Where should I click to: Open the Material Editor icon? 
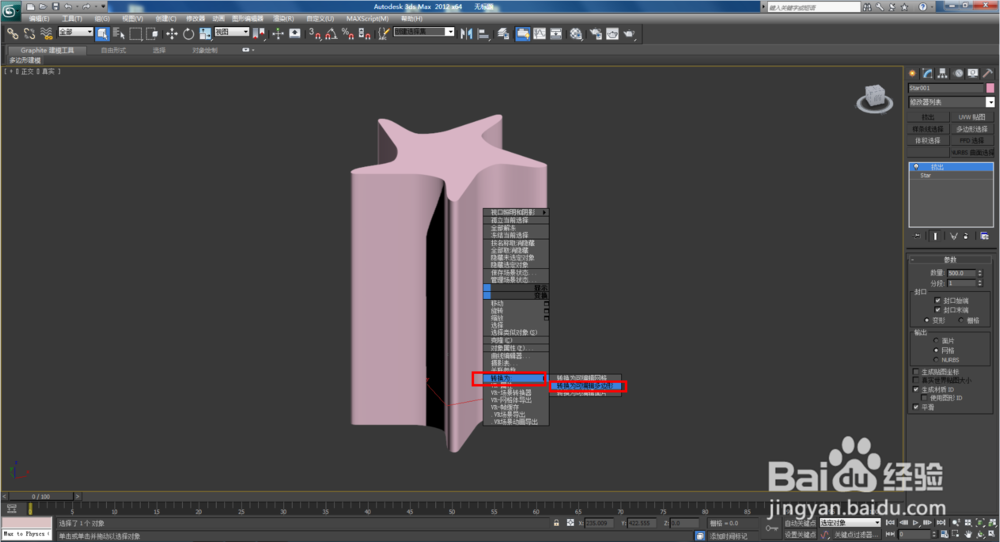(576, 34)
